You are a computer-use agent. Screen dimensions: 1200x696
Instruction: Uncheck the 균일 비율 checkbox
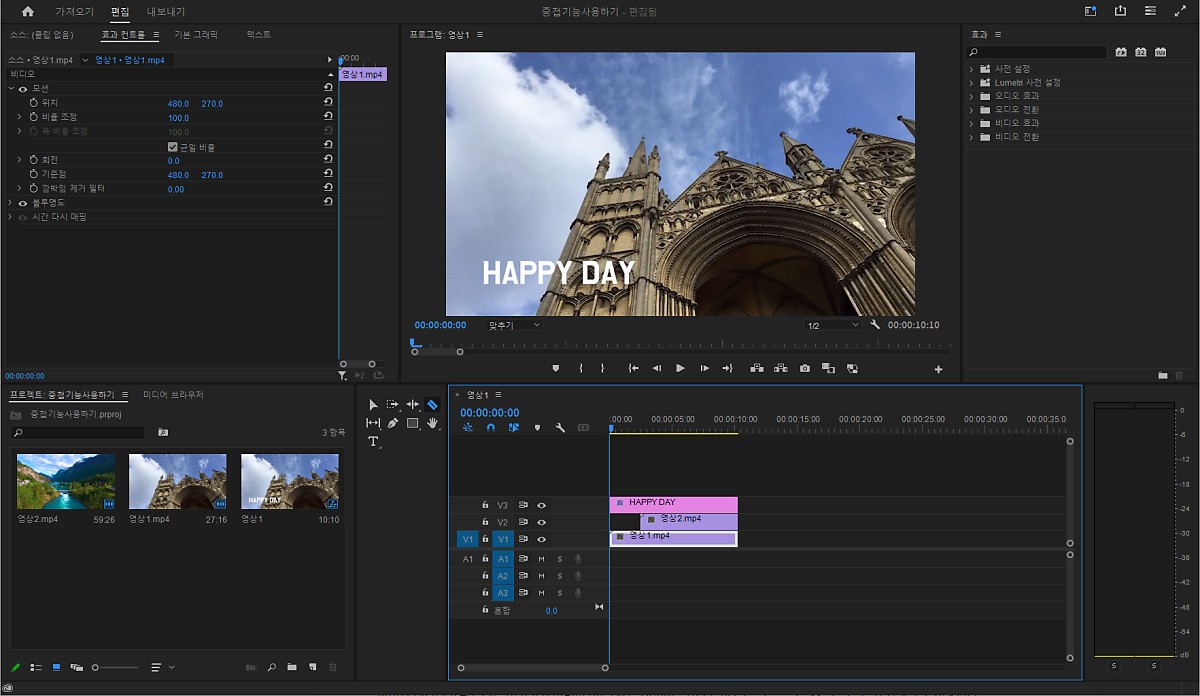coord(173,147)
